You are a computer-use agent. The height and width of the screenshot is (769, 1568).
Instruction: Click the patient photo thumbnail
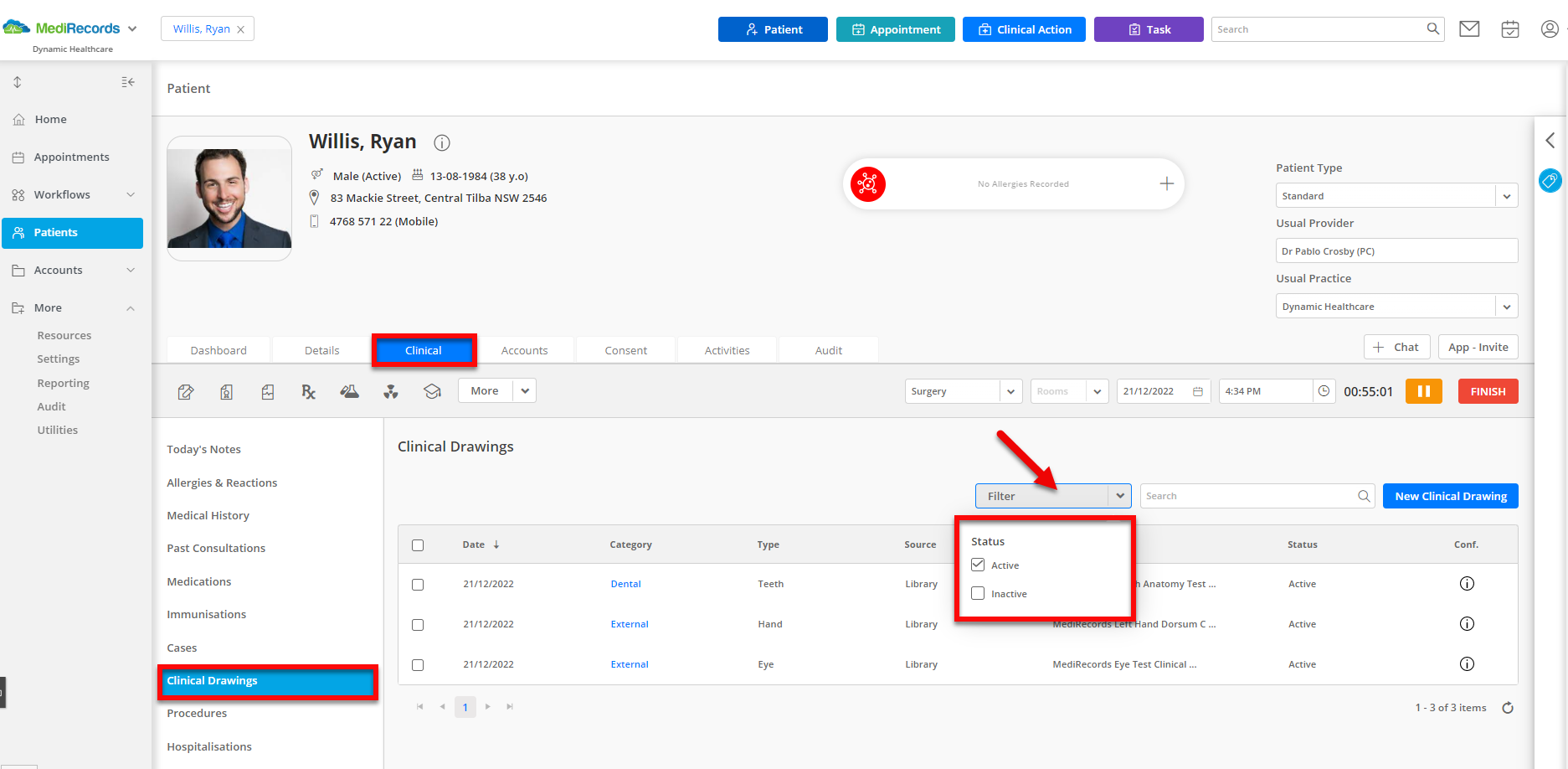tap(229, 199)
